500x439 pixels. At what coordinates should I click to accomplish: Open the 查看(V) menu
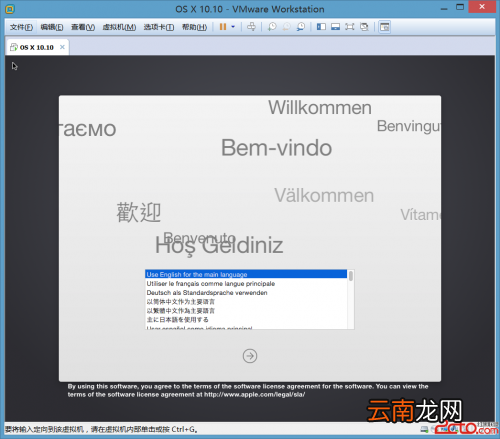(83, 27)
